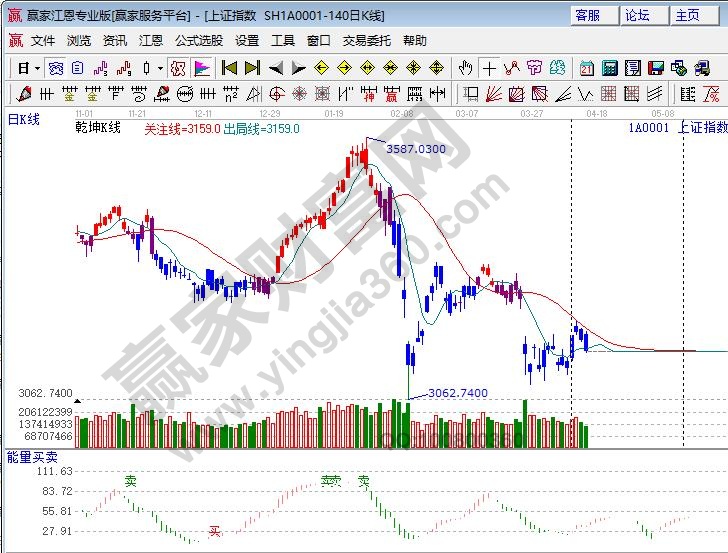Select the Gann fan lines tool
This screenshot has height=553, width=728.
coord(494,94)
